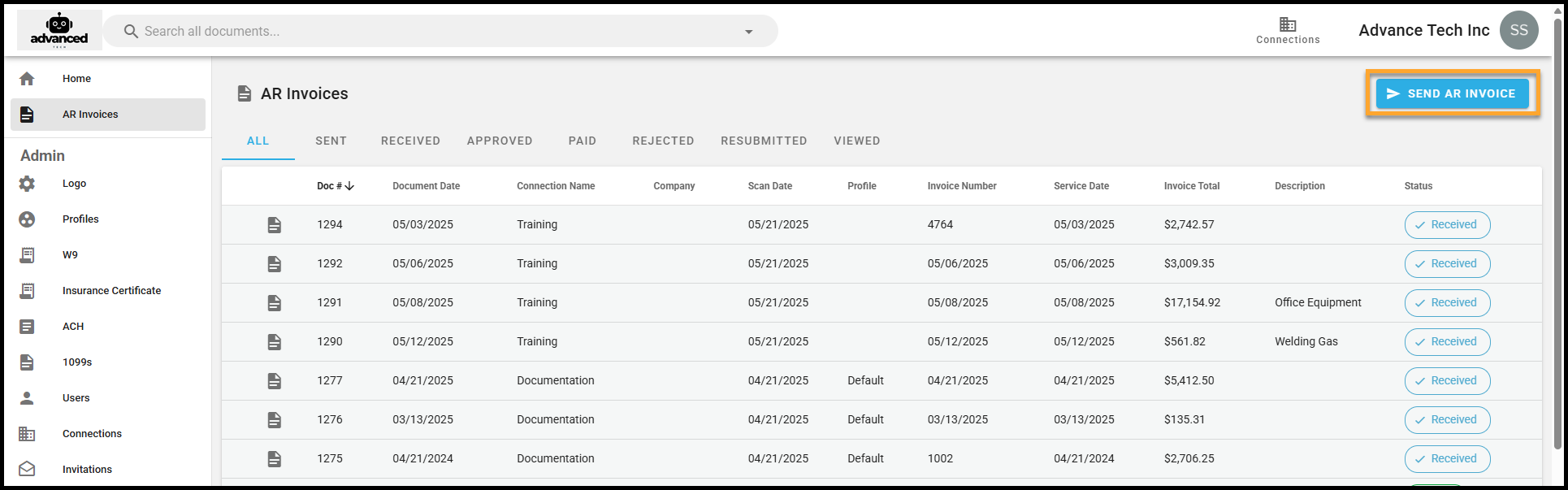Click the Invoice Number column header

tap(962, 186)
